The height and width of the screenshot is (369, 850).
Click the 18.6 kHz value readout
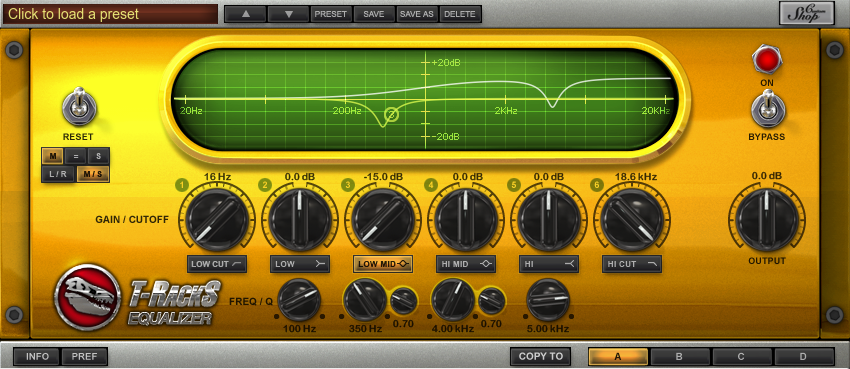tap(636, 177)
